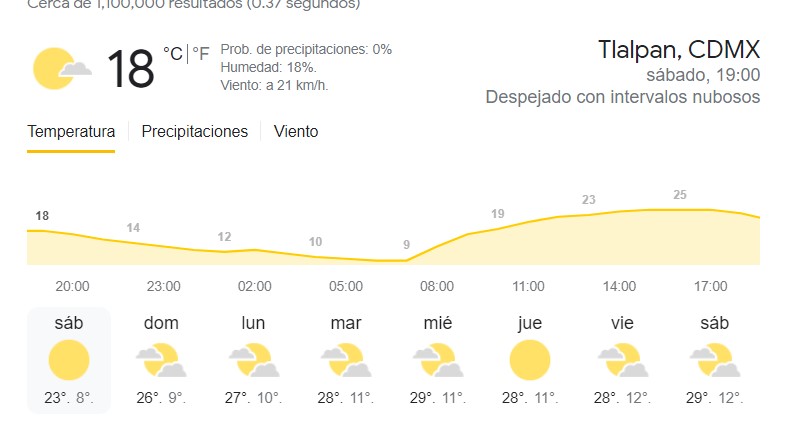
Task: Click the current weather sun-cloud icon
Action: [x=62, y=68]
